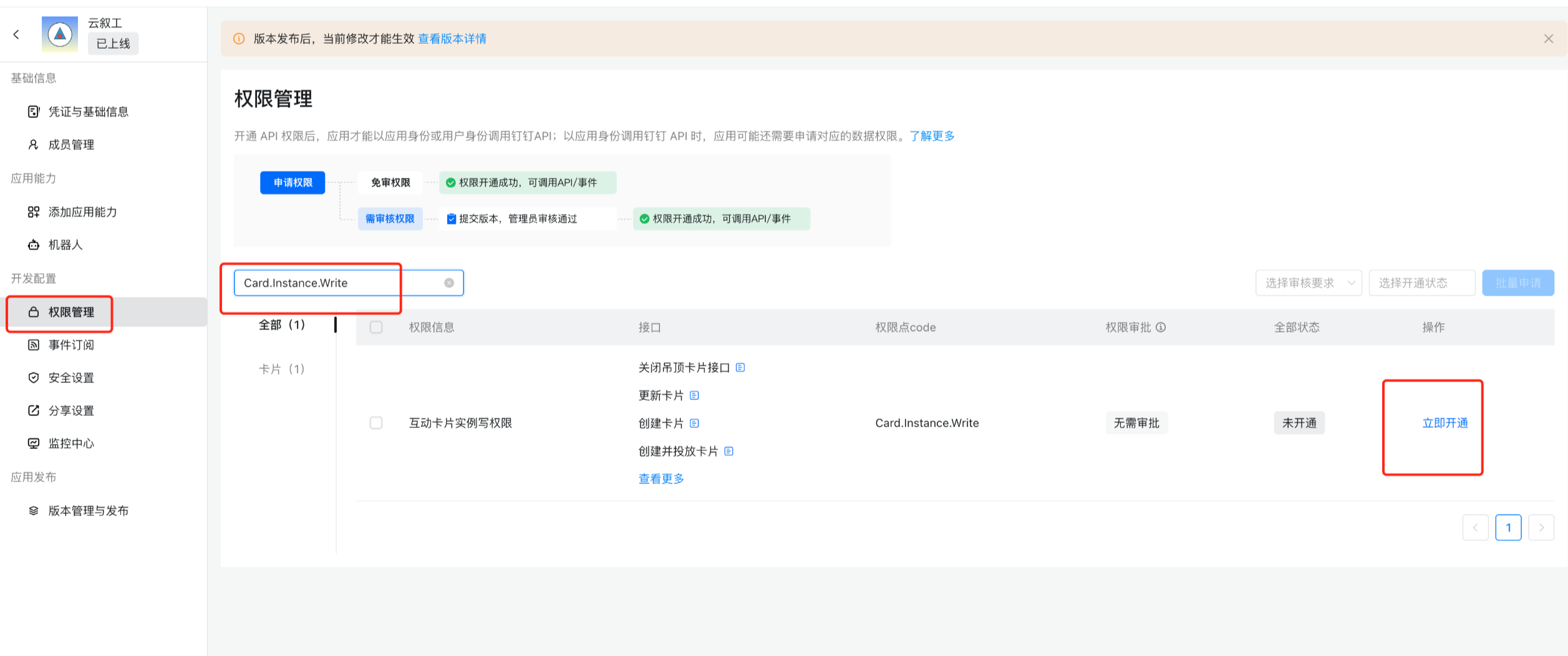Check the 互动卡片实例写权限 row checkbox
Image resolution: width=1568 pixels, height=656 pixels.
(376, 423)
